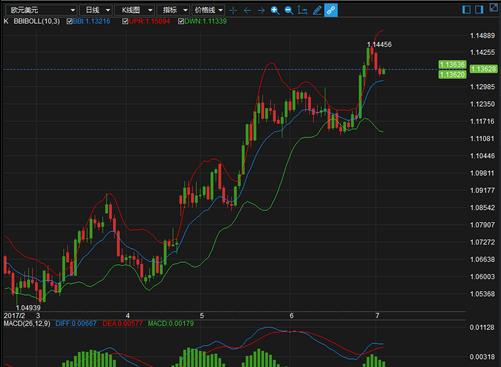Click the 1.04939 low price label
501x367 pixels.
click(28, 308)
